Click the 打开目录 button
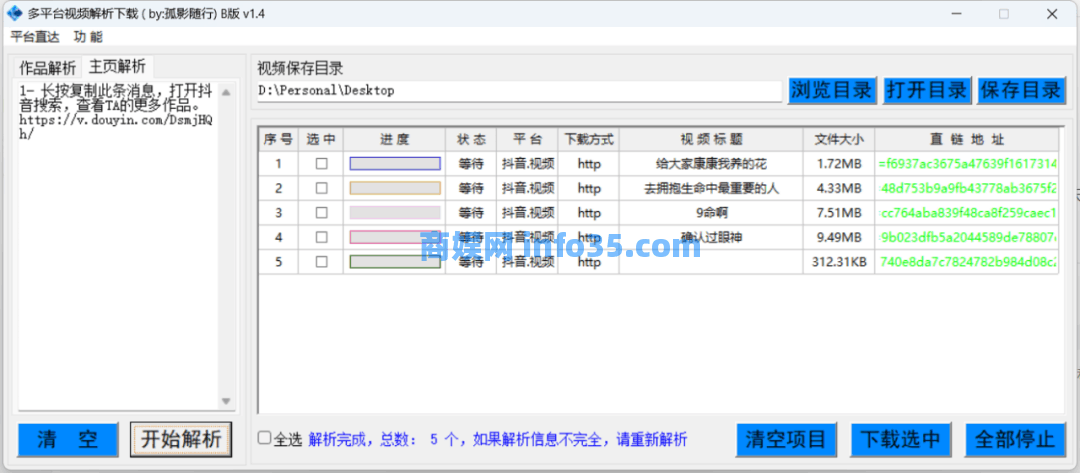1080x473 pixels. (x=927, y=90)
